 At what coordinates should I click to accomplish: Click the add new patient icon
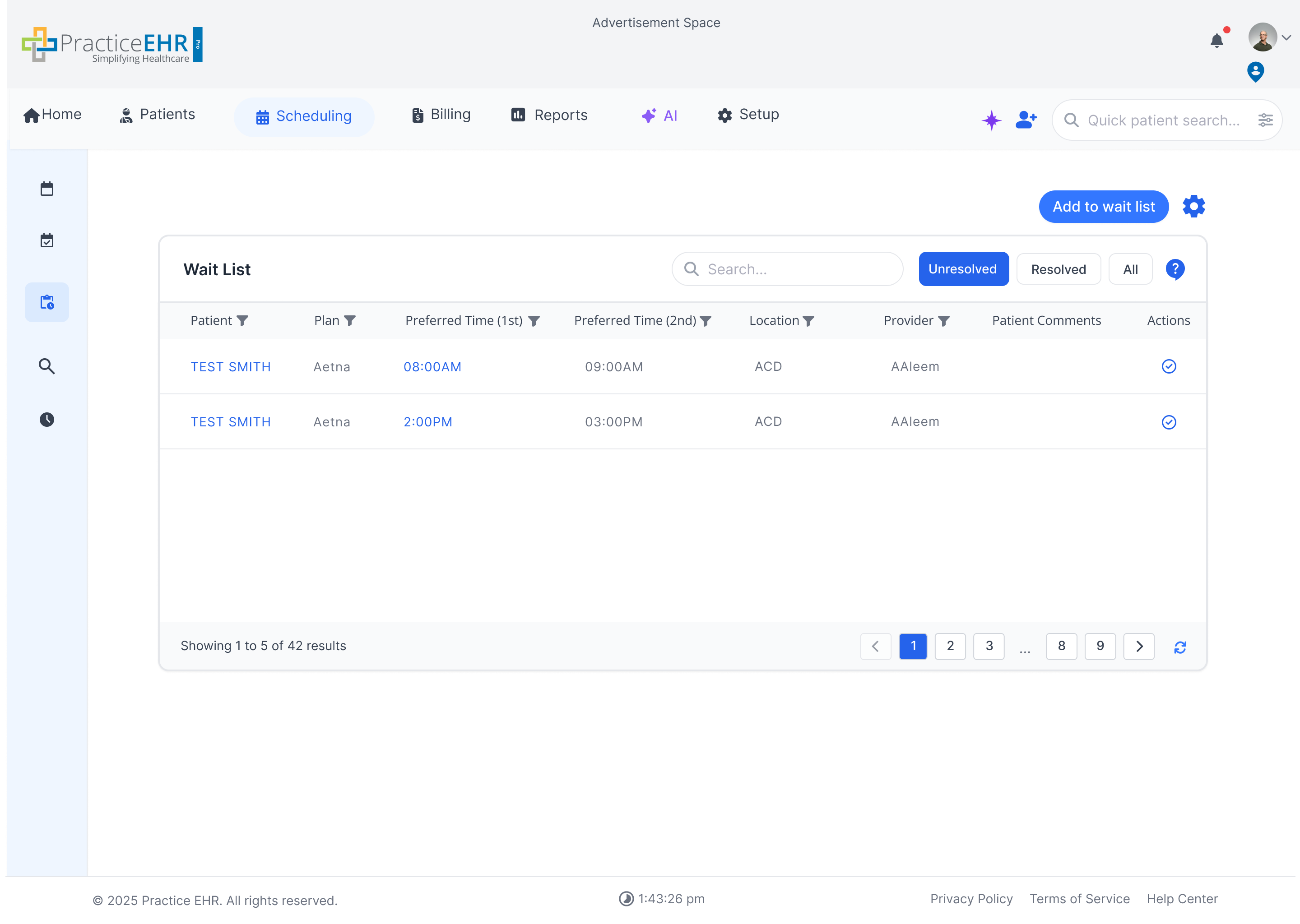tap(1026, 120)
